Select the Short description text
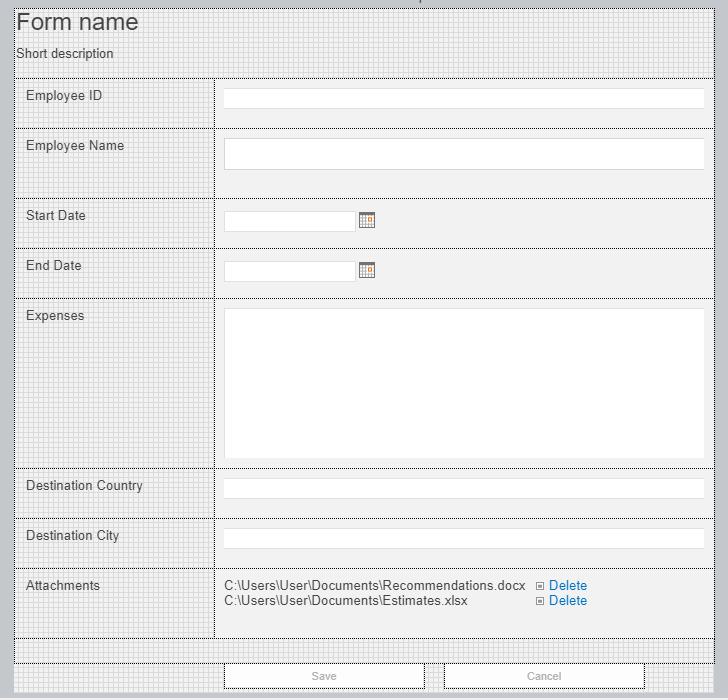This screenshot has height=700, width=728. click(65, 54)
